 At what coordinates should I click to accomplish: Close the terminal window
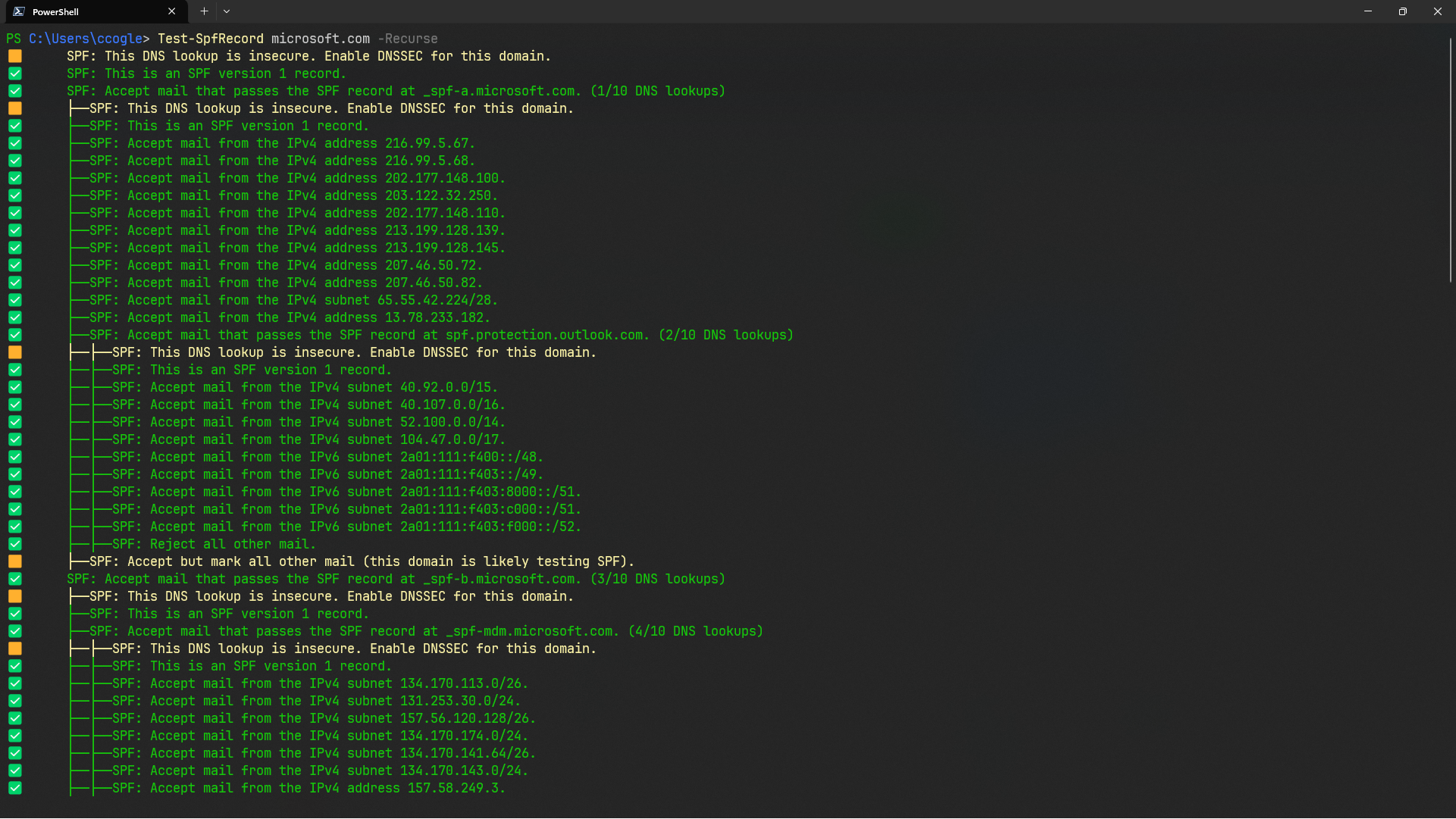coord(1438,11)
